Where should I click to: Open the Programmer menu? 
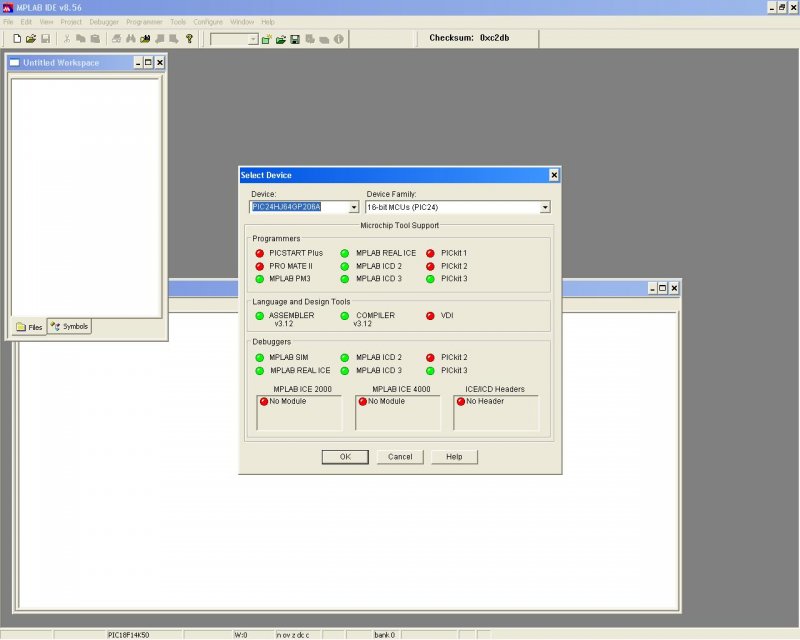(144, 22)
